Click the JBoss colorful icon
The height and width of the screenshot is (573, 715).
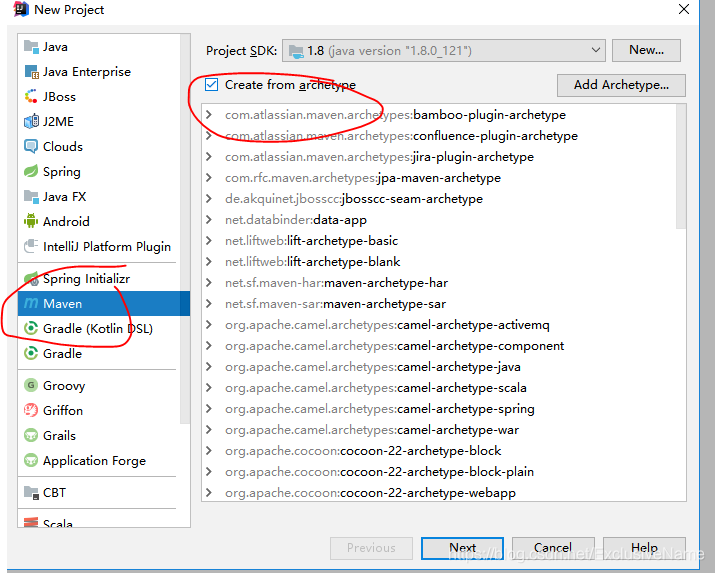(31, 97)
